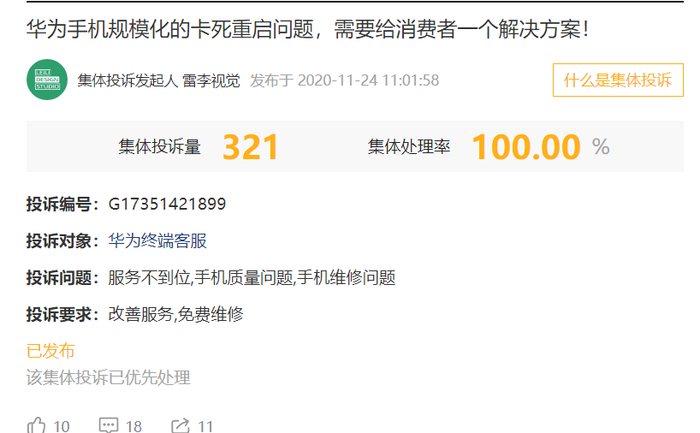Click the share arrow icon
Image resolution: width=700 pixels, height=433 pixels.
[180, 426]
